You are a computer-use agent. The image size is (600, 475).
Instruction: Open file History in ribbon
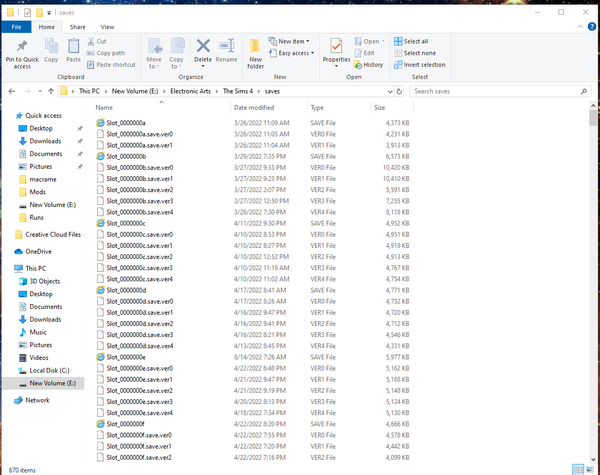pyautogui.click(x=368, y=65)
